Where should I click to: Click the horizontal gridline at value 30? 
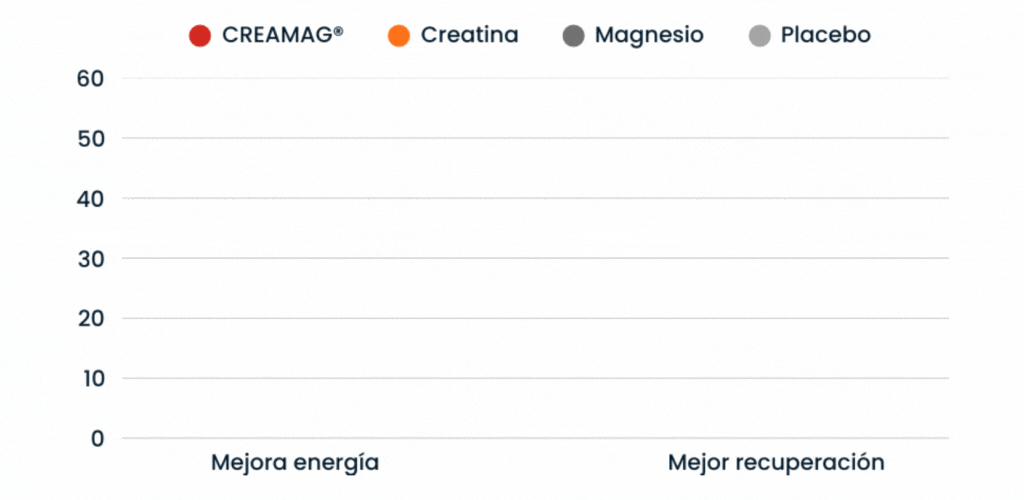point(535,258)
